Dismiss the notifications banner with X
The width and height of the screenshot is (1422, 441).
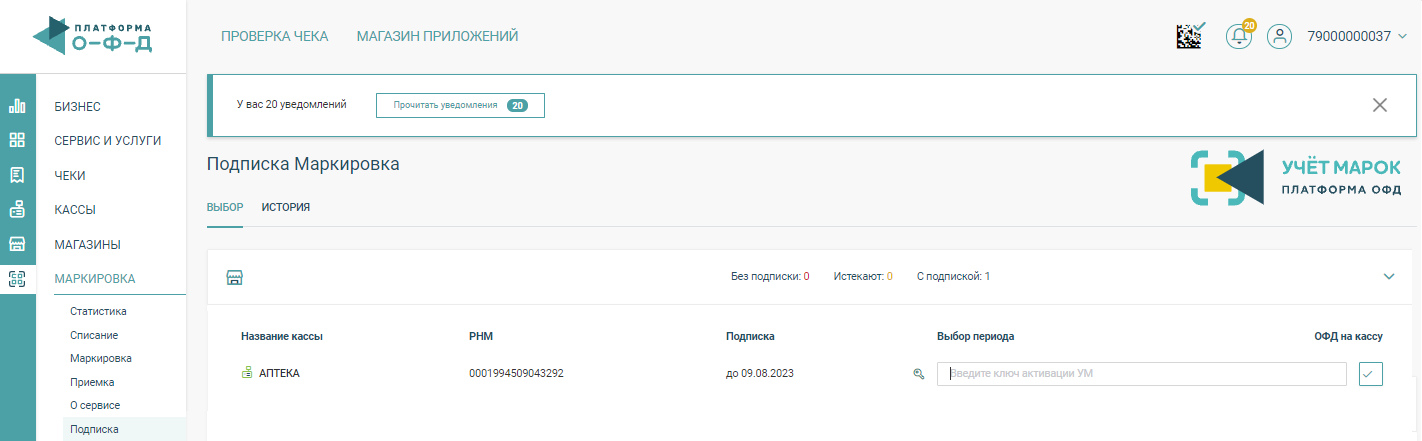[1380, 105]
